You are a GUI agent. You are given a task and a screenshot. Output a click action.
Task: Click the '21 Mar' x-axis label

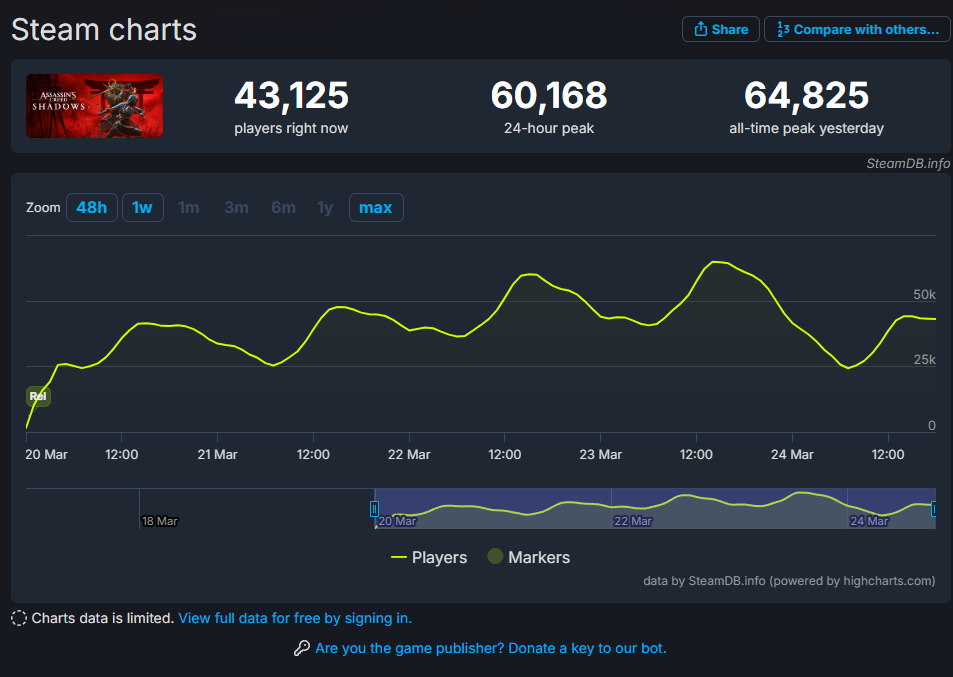[x=218, y=455]
